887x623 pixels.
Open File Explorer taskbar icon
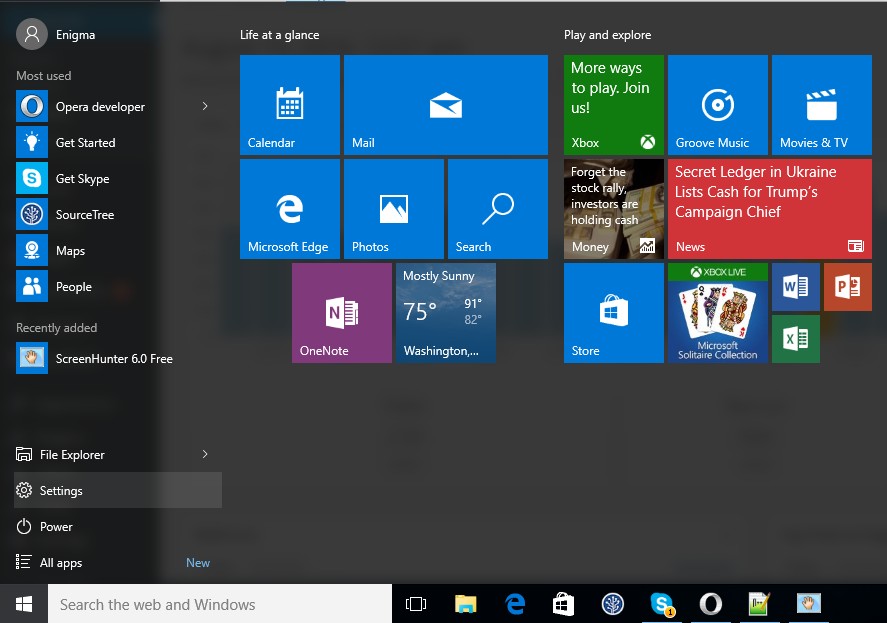coord(466,604)
